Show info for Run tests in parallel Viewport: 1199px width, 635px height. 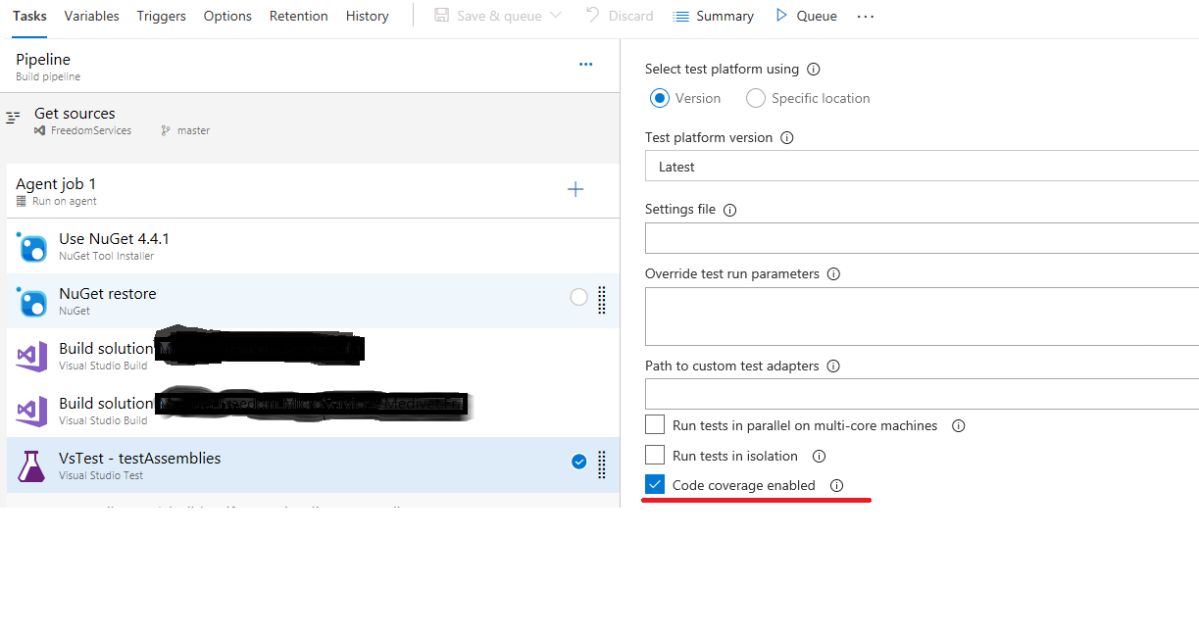tap(958, 425)
